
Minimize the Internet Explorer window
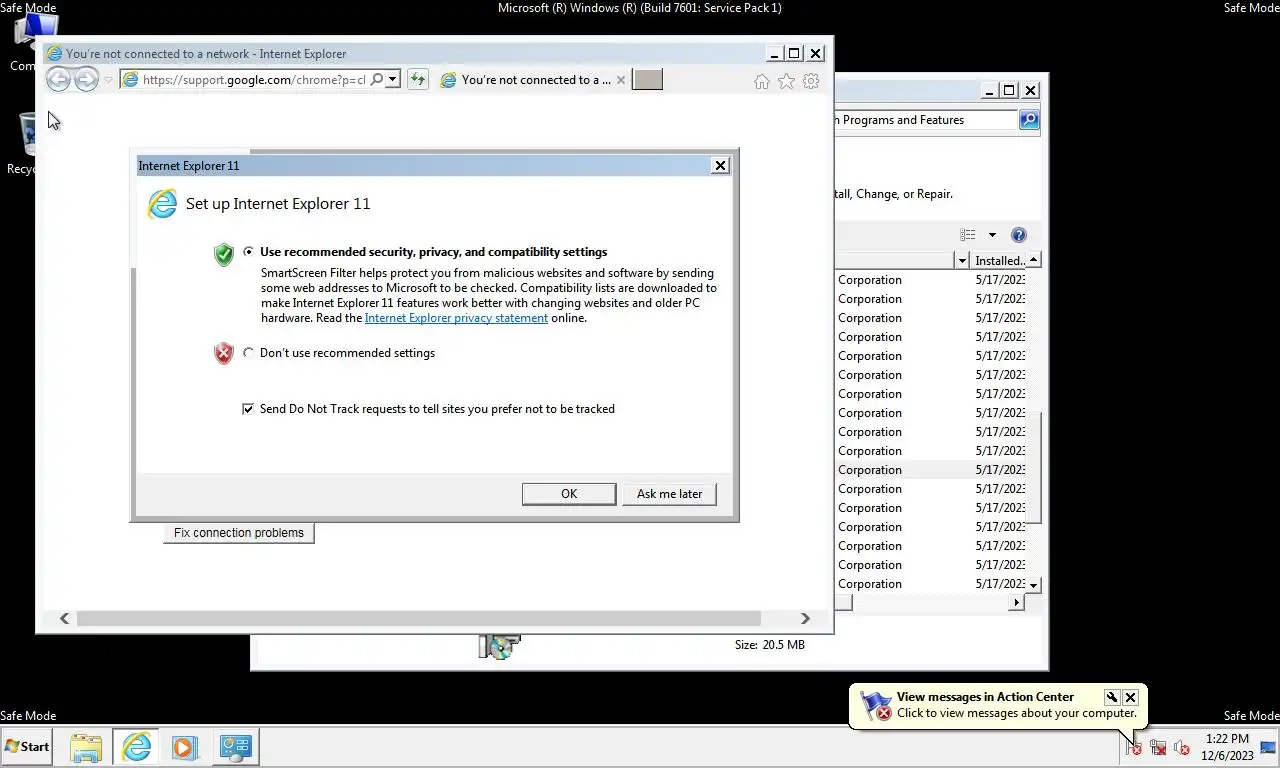[x=774, y=54]
